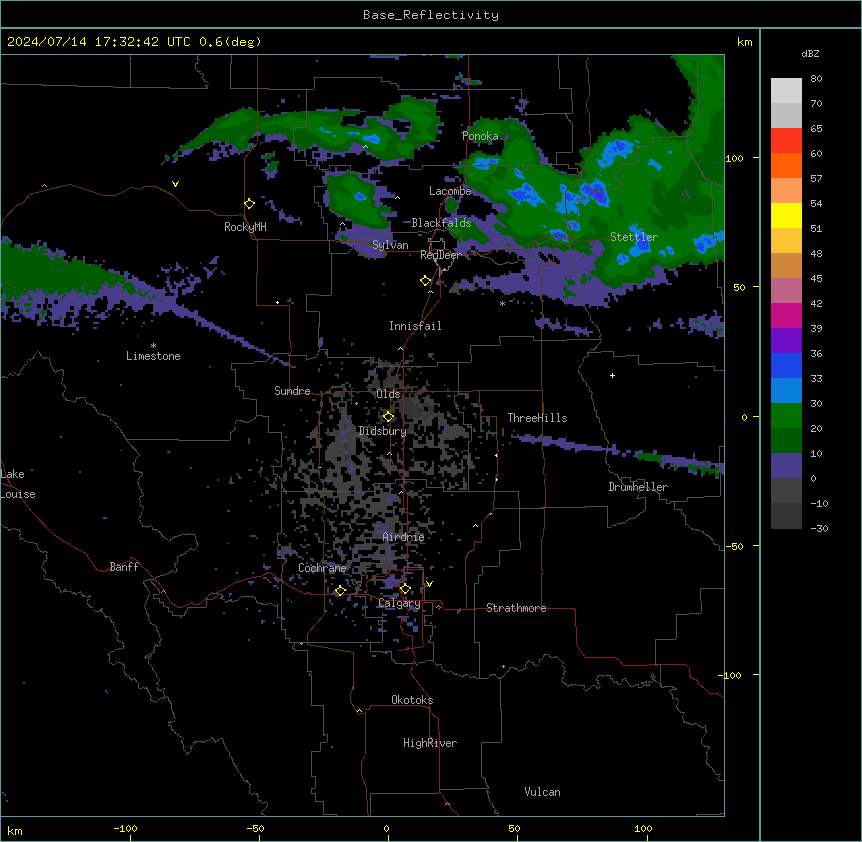Click the RedDeer city label
The width and height of the screenshot is (862, 842).
coord(440,255)
